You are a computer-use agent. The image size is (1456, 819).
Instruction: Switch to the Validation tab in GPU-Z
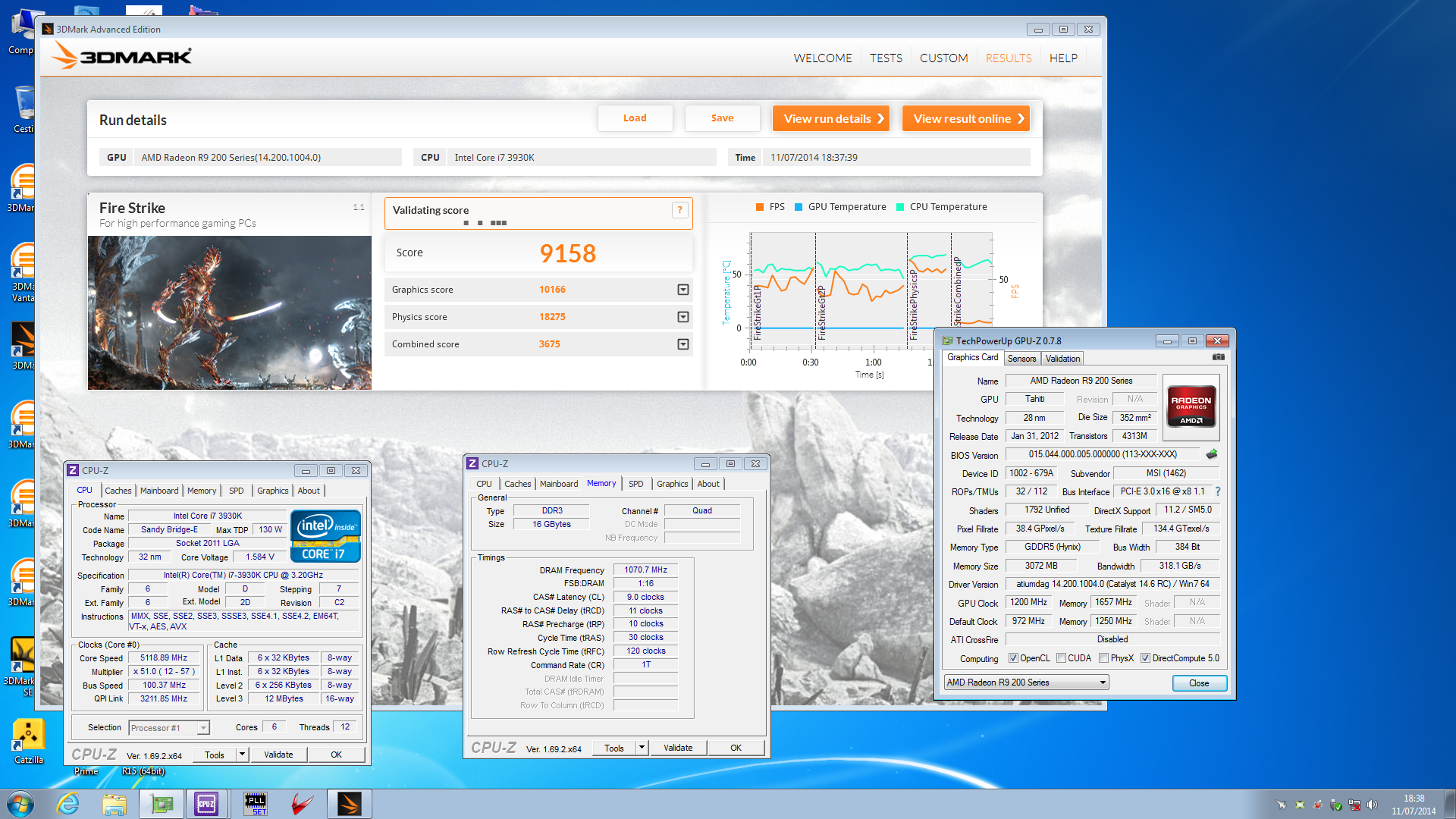1062,359
